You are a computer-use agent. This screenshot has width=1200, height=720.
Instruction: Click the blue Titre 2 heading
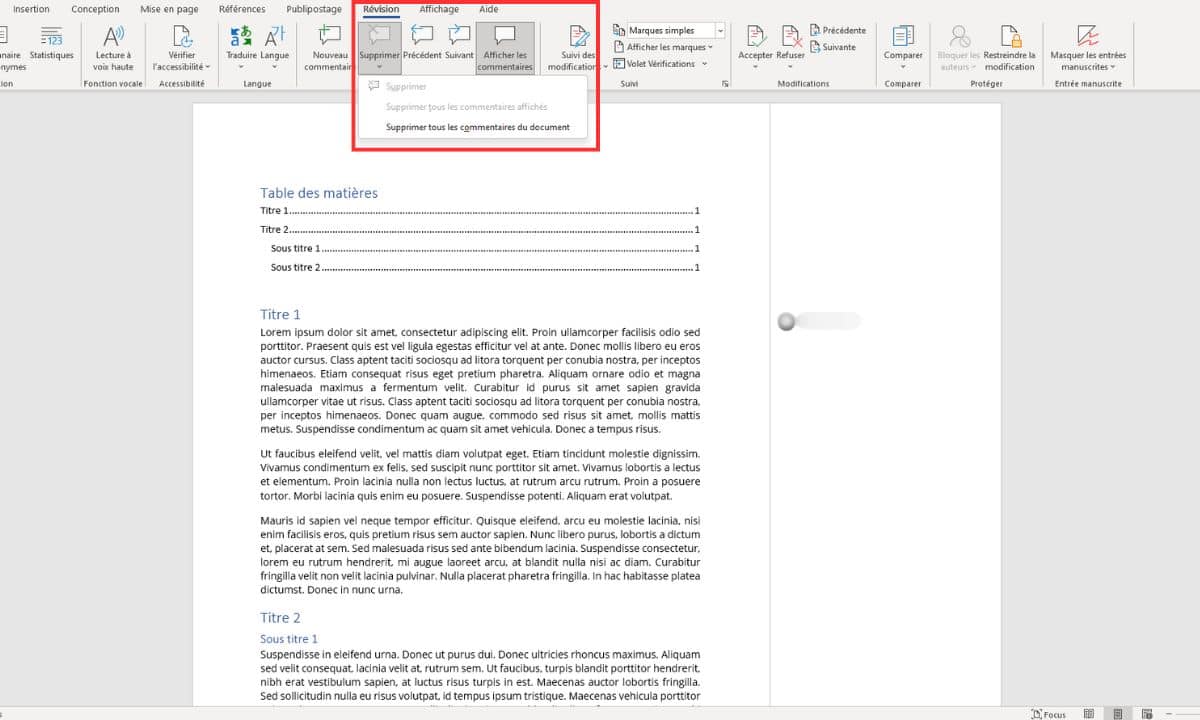click(x=280, y=618)
